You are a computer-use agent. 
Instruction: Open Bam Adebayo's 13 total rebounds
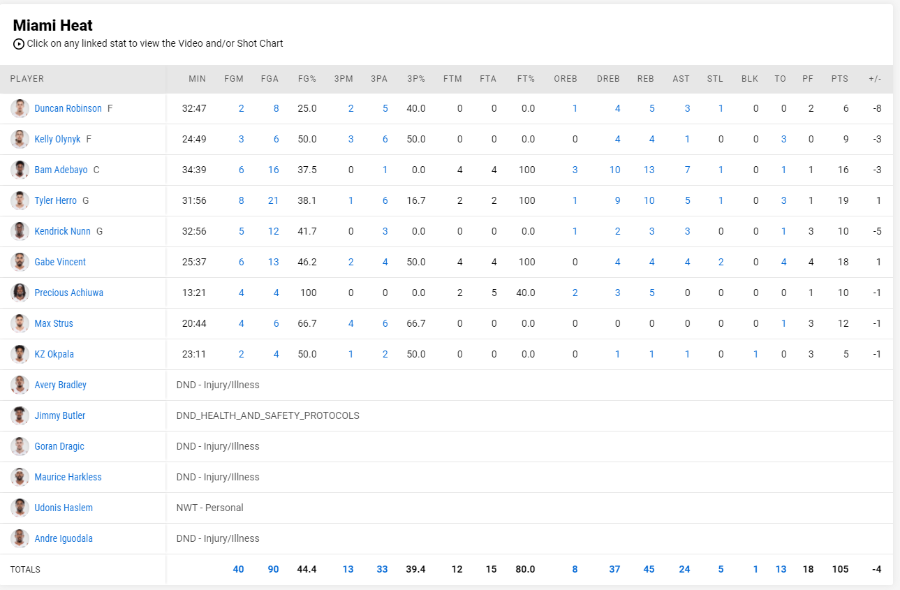649,170
